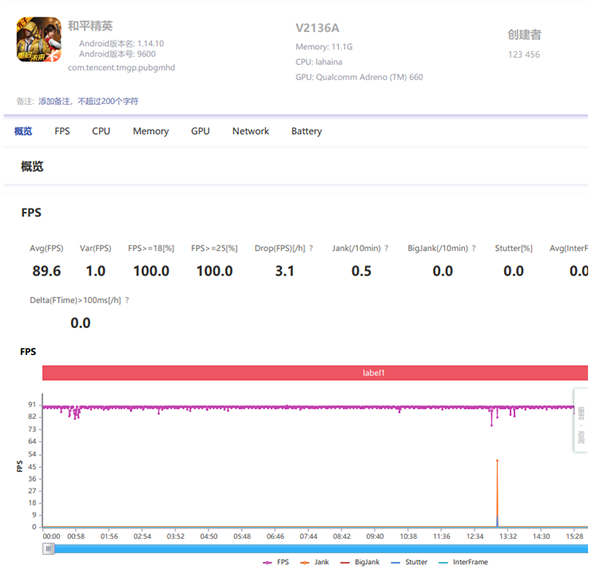
Task: Switch to the Memory tab
Action: click(x=151, y=131)
